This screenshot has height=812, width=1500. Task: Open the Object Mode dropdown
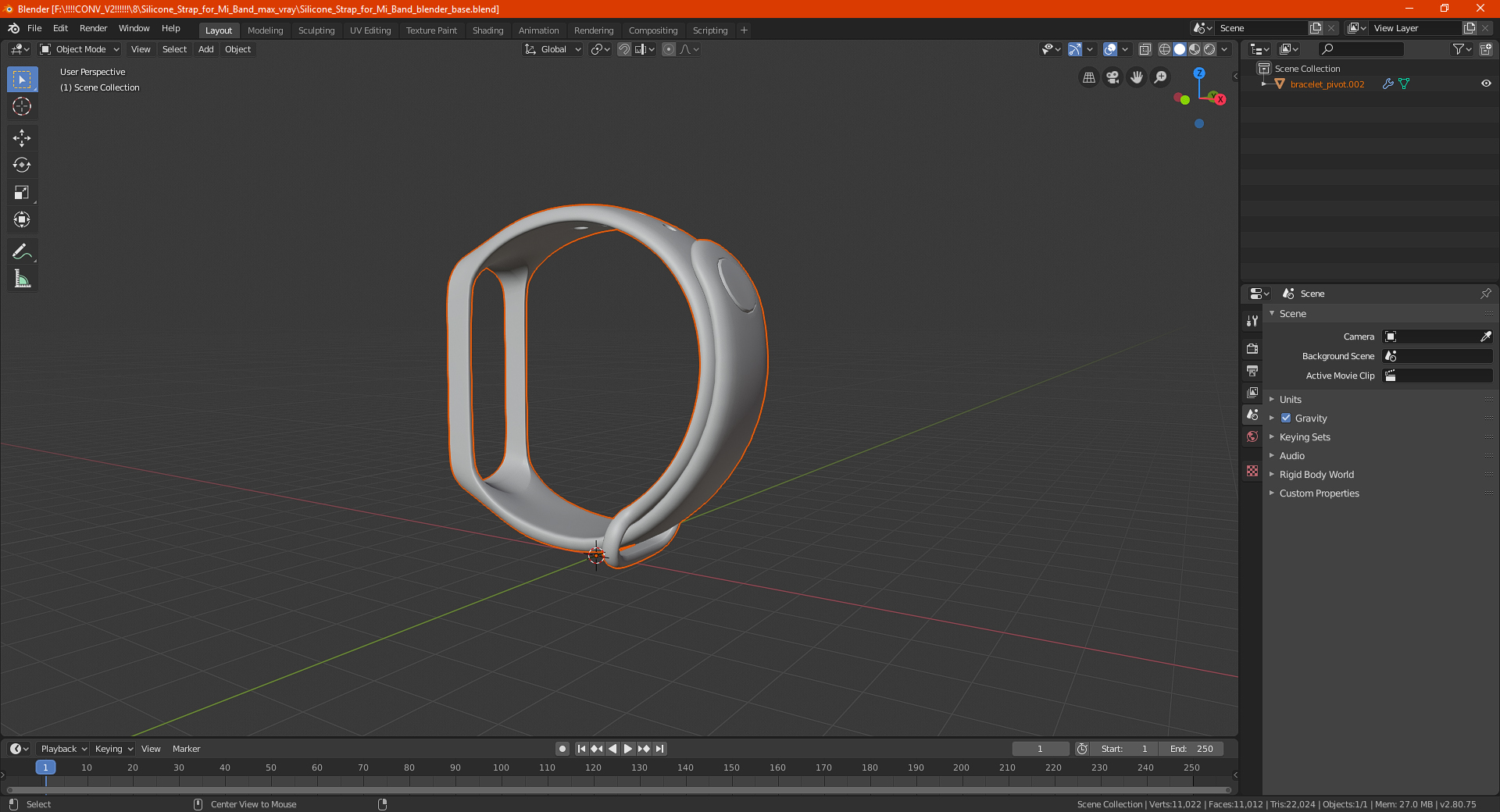click(79, 49)
